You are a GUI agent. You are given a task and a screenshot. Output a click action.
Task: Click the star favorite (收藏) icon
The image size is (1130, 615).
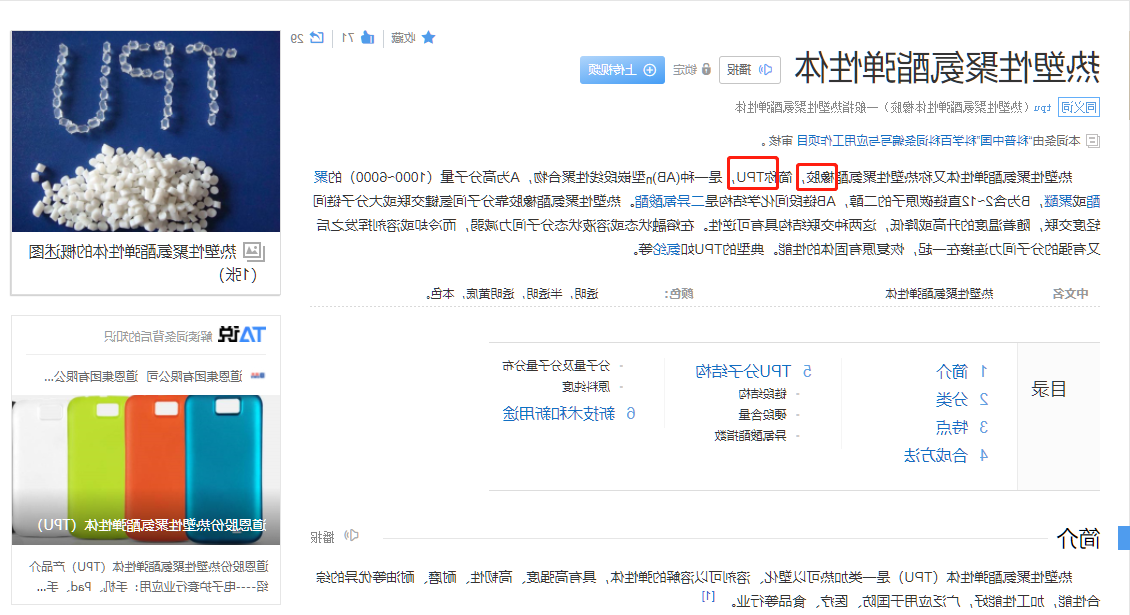click(x=428, y=37)
